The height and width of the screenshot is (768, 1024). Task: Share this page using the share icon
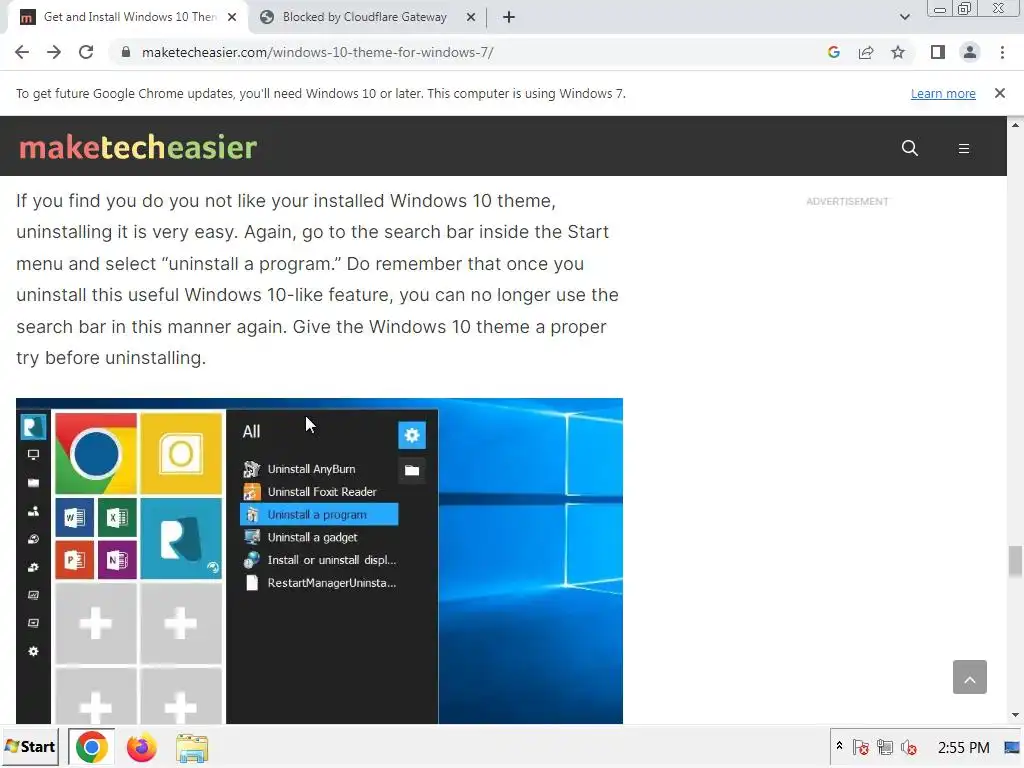[866, 52]
